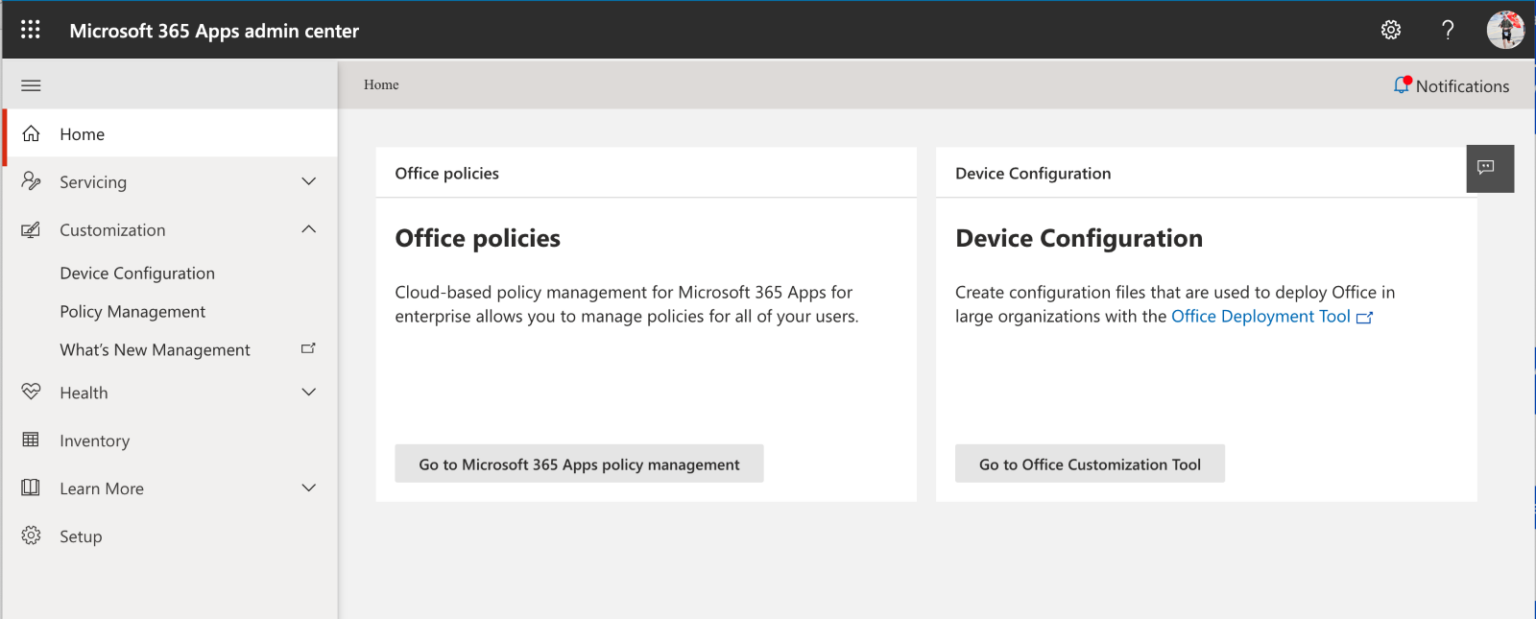Click Go to Microsoft 365 Apps policy management

coord(579,464)
